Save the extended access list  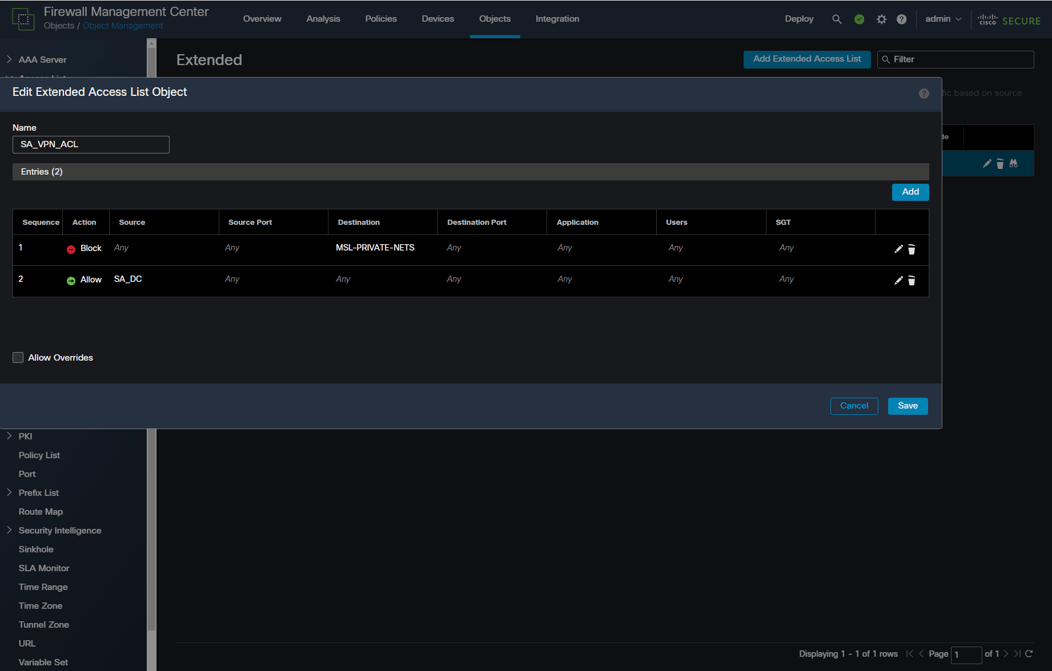point(908,406)
